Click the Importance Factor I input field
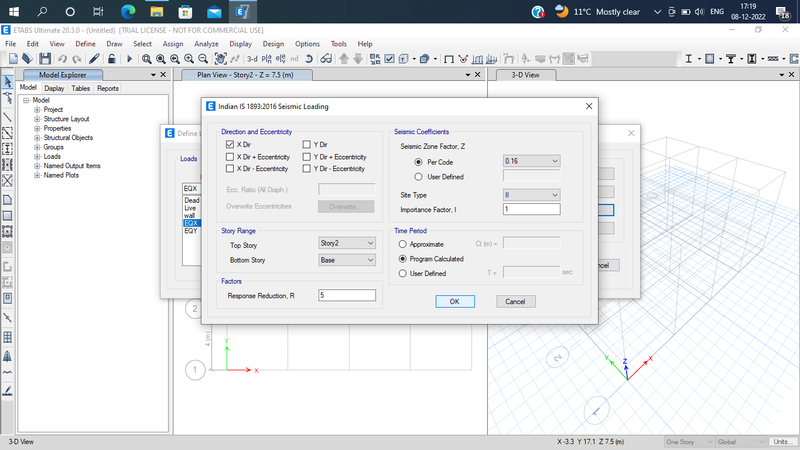 click(531, 209)
